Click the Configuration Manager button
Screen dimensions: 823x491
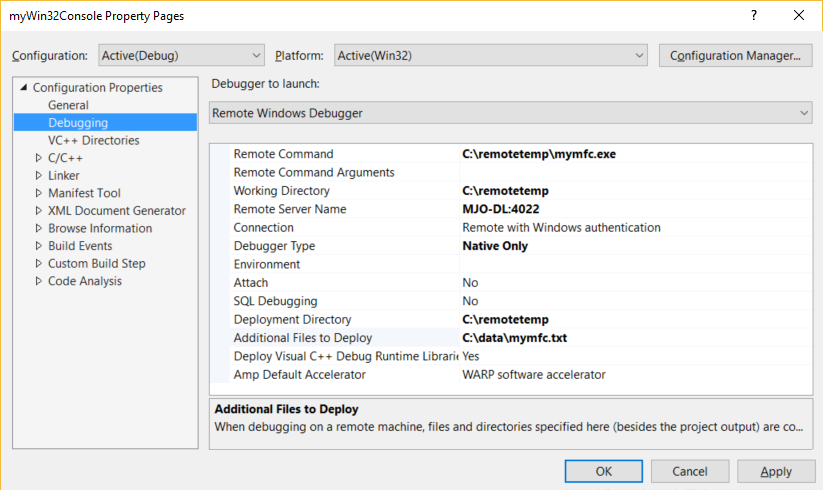coord(734,56)
